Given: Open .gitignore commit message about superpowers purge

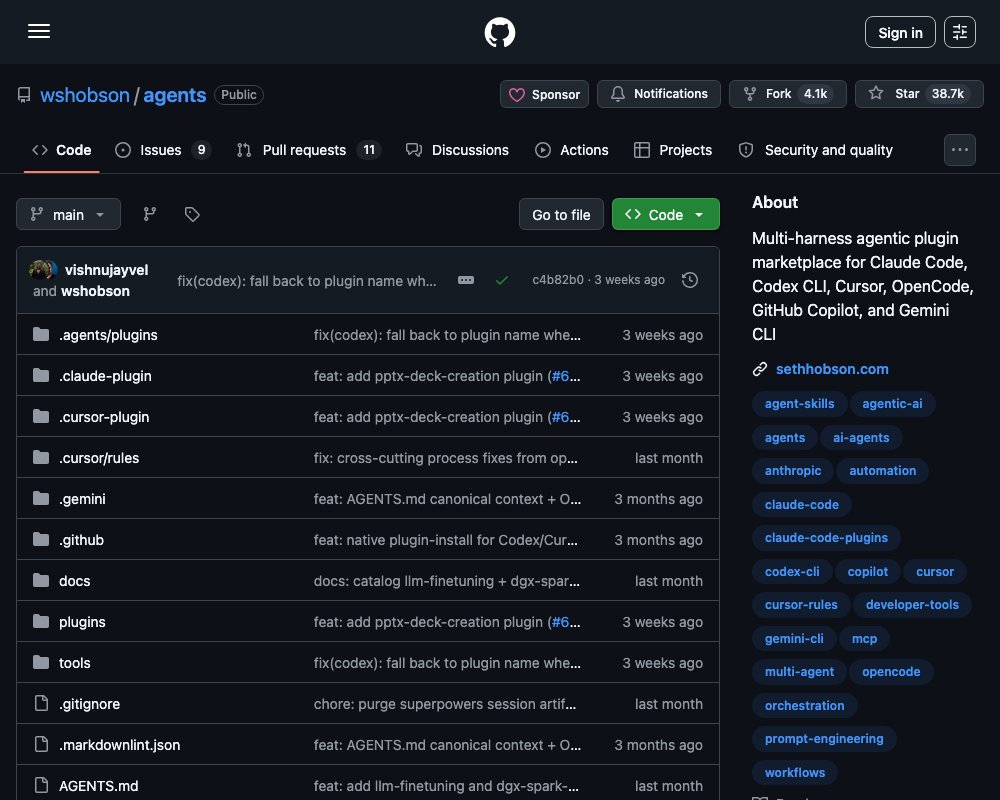Looking at the screenshot, I should click(445, 704).
